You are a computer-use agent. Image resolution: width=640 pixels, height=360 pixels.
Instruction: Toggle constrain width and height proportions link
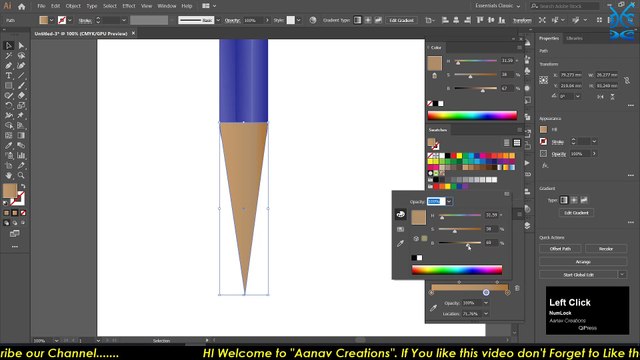pos(627,80)
